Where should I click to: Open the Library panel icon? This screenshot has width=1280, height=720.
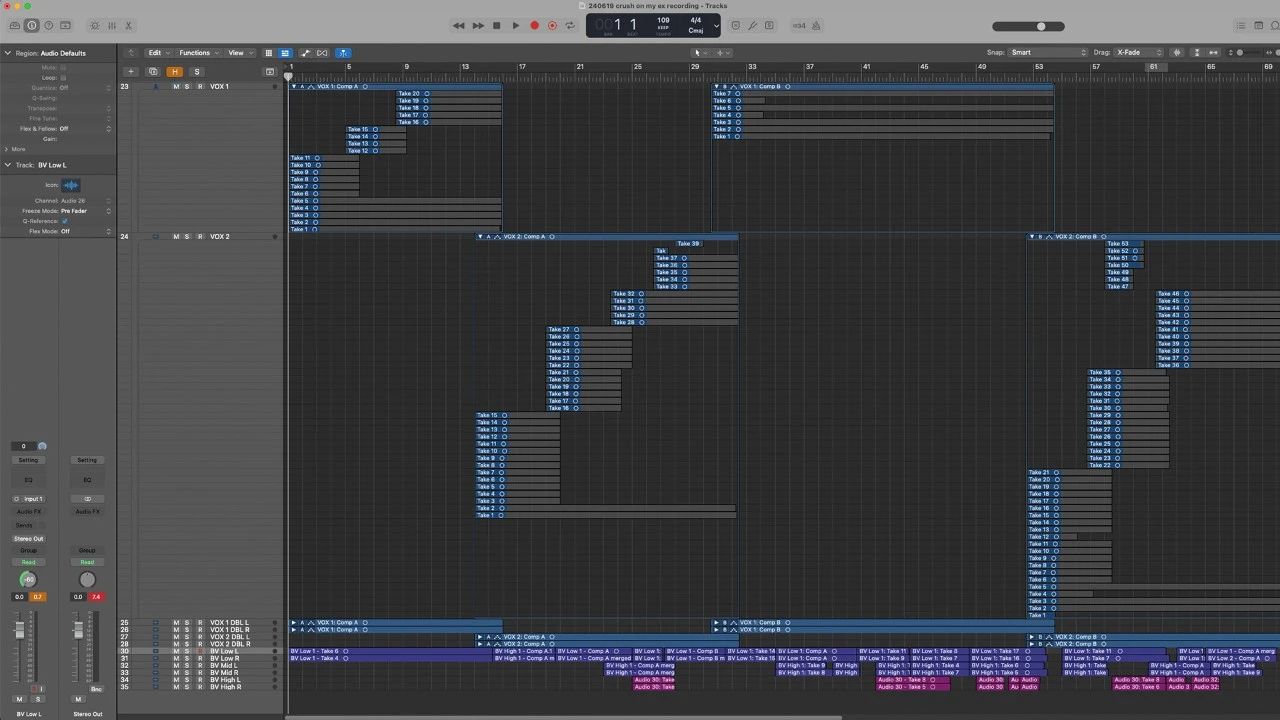pos(14,25)
